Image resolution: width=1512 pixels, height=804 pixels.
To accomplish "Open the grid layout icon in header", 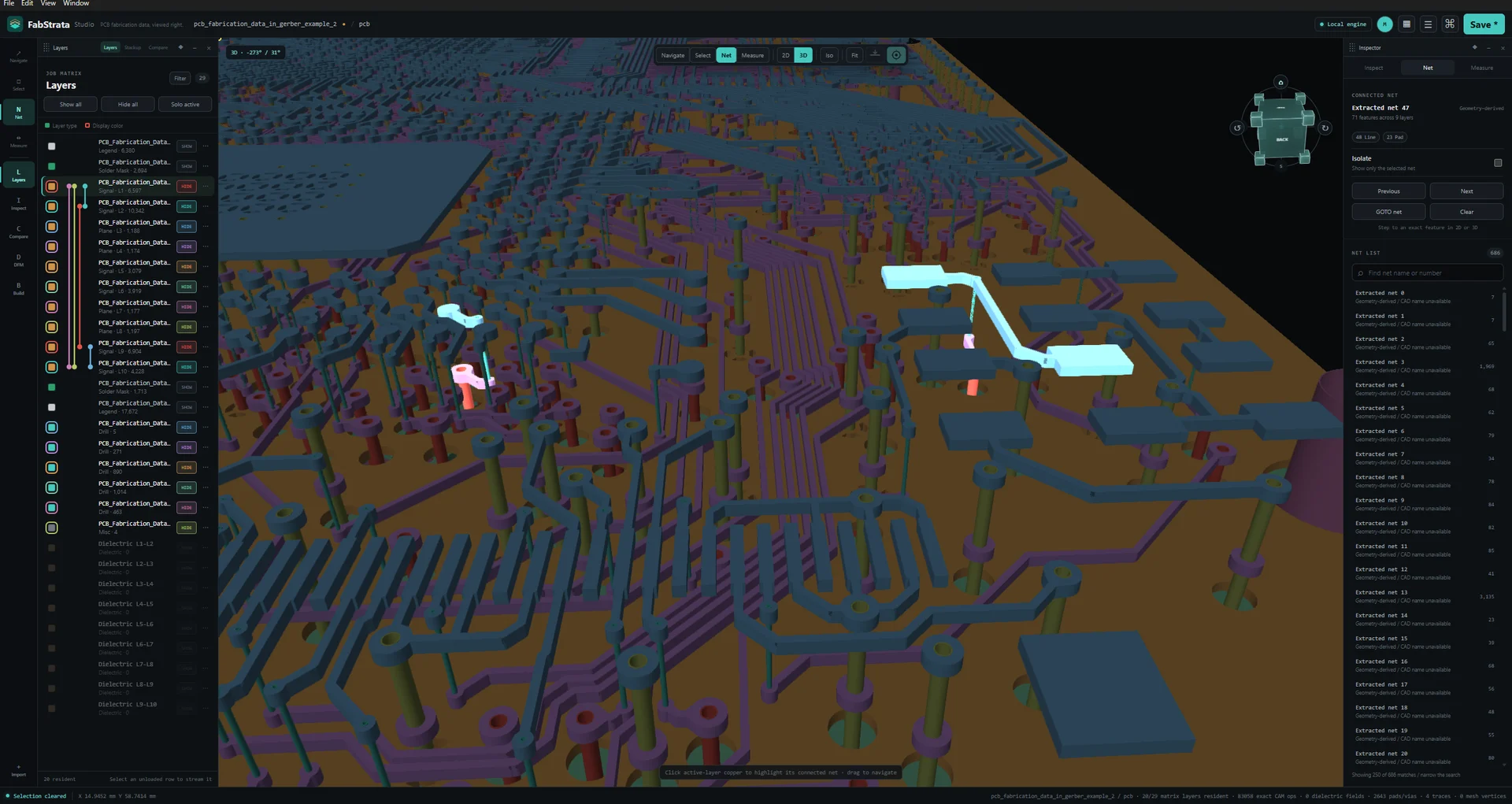I will [1406, 24].
